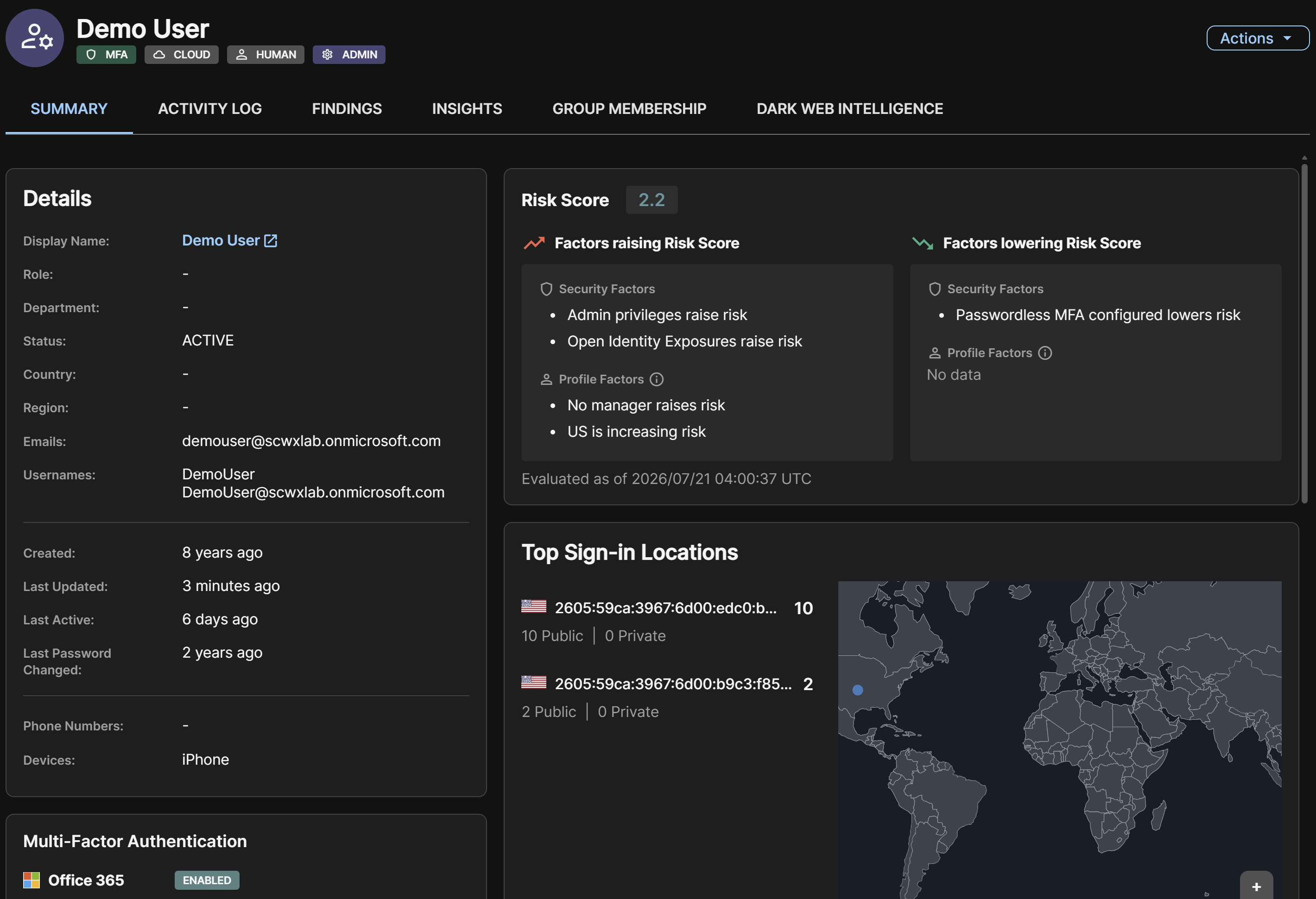Click the ENABLED badge for Office 365
Image resolution: width=1316 pixels, height=899 pixels.
[x=207, y=880]
